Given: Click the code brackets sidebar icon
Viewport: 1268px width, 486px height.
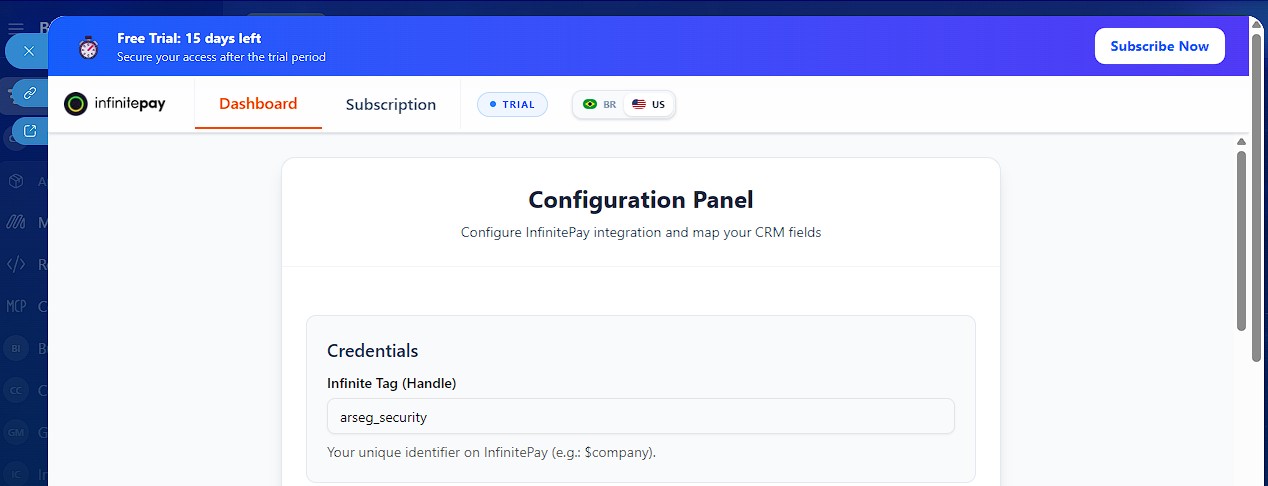Looking at the screenshot, I should 16,265.
